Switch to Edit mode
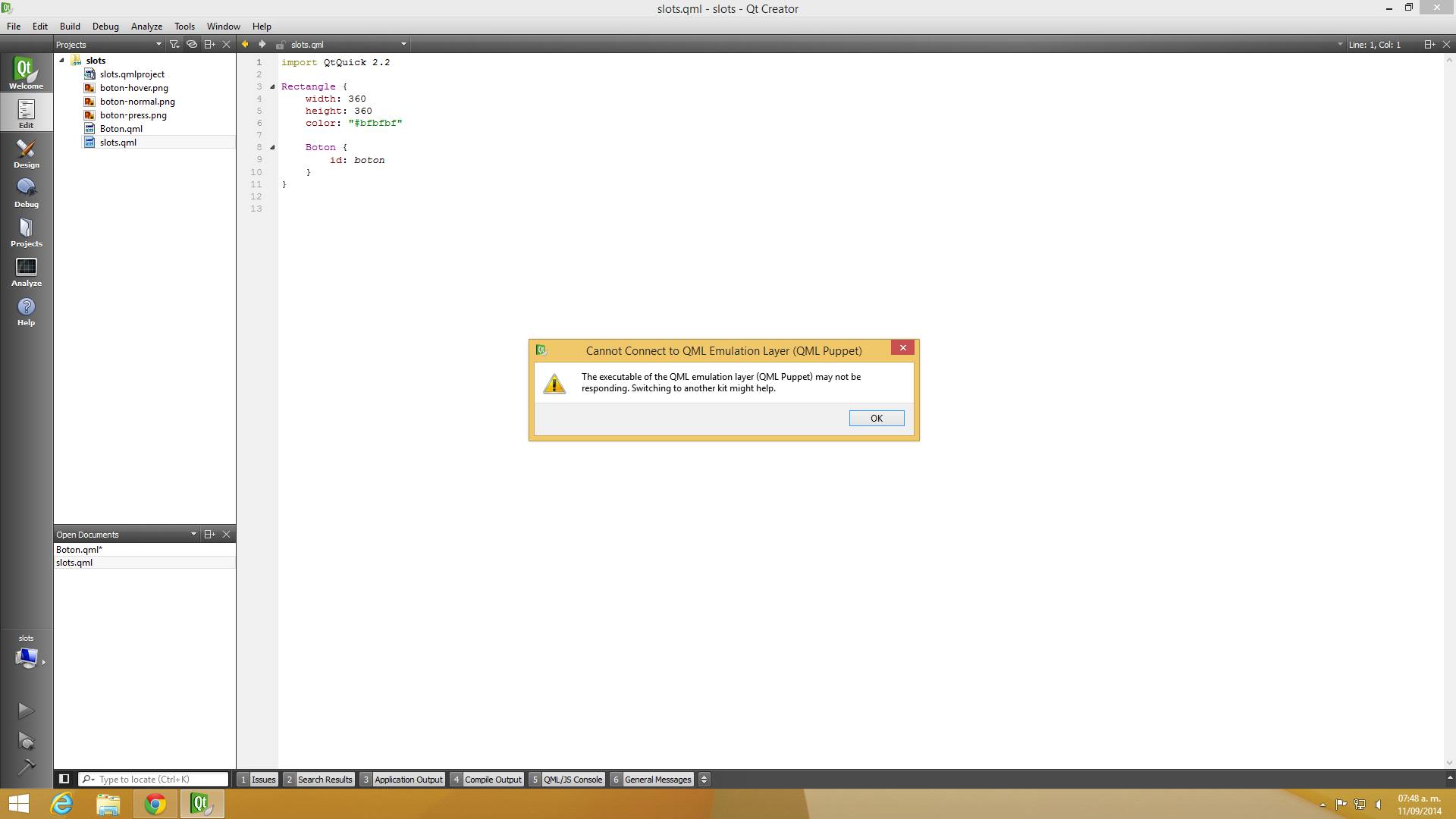This screenshot has height=819, width=1456. 26,112
